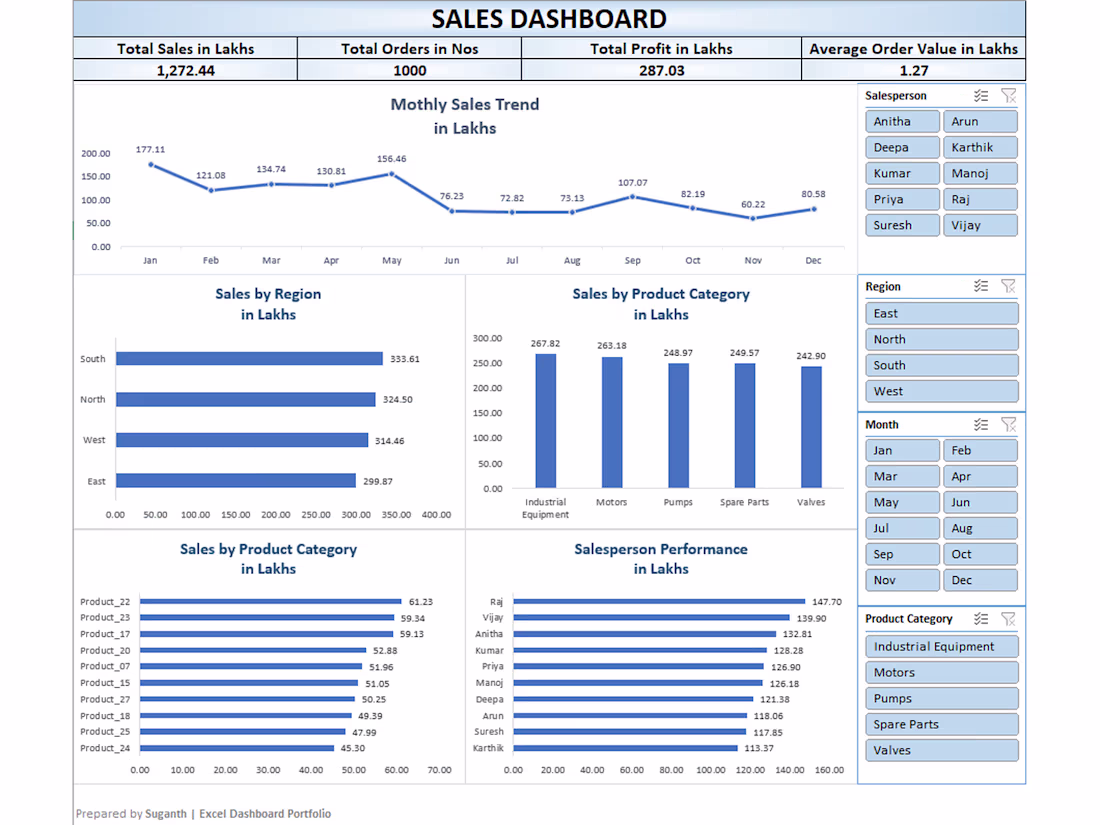This screenshot has height=825, width=1100.
Task: Select the Total Orders value 1000
Action: [410, 71]
